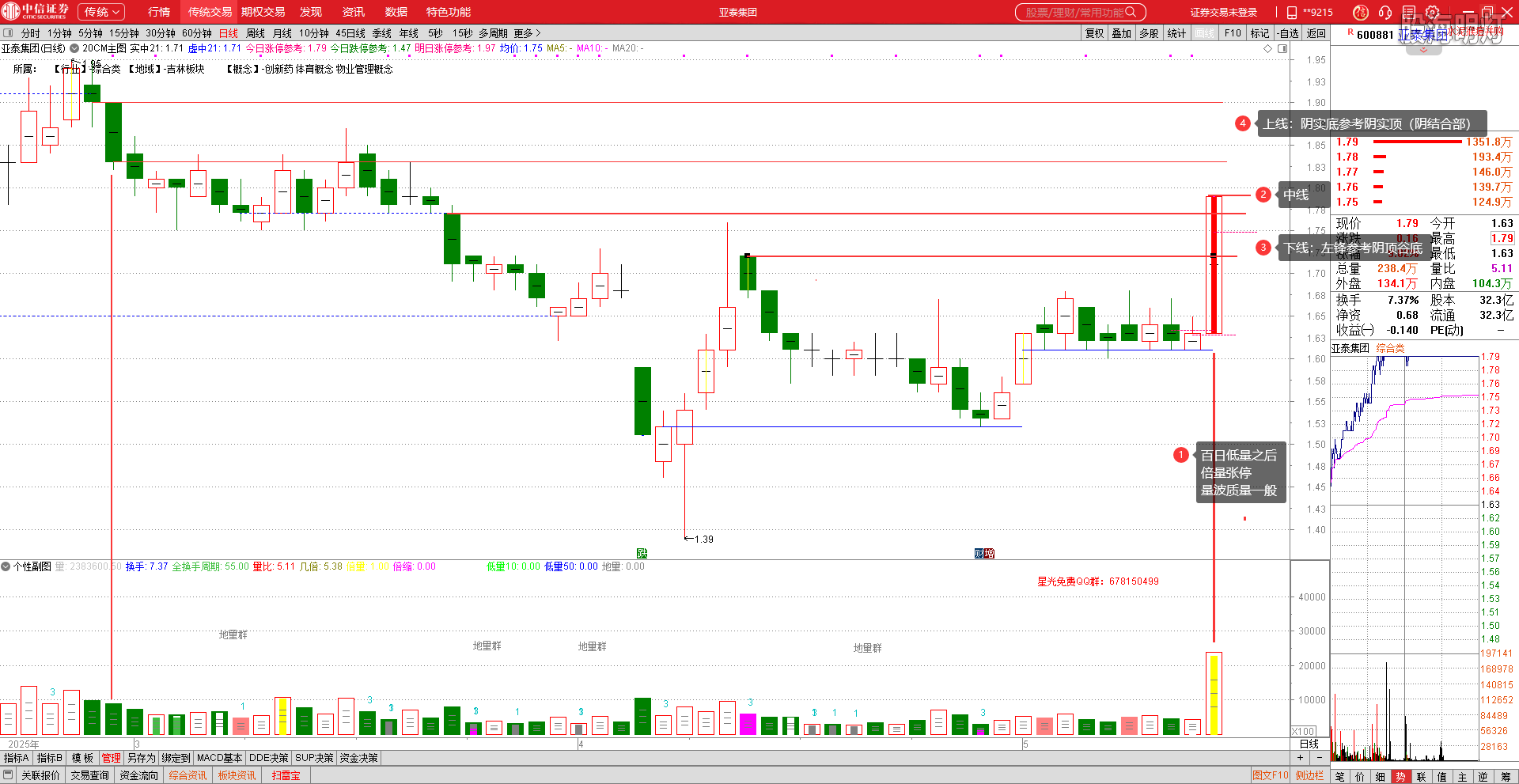1519x784 pixels.
Task: Click the bottom-left window panel icon
Action: tap(8, 775)
